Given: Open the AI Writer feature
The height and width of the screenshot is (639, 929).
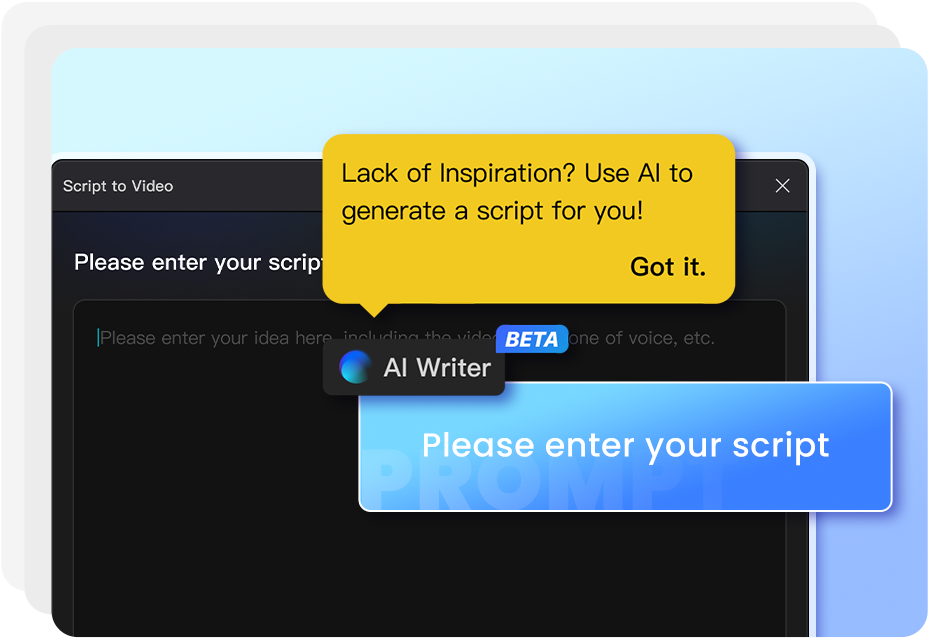Looking at the screenshot, I should point(414,367).
